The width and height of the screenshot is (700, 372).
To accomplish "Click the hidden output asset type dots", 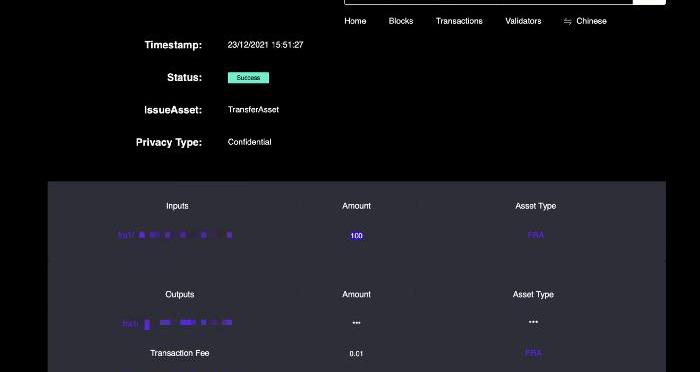I will 533,322.
